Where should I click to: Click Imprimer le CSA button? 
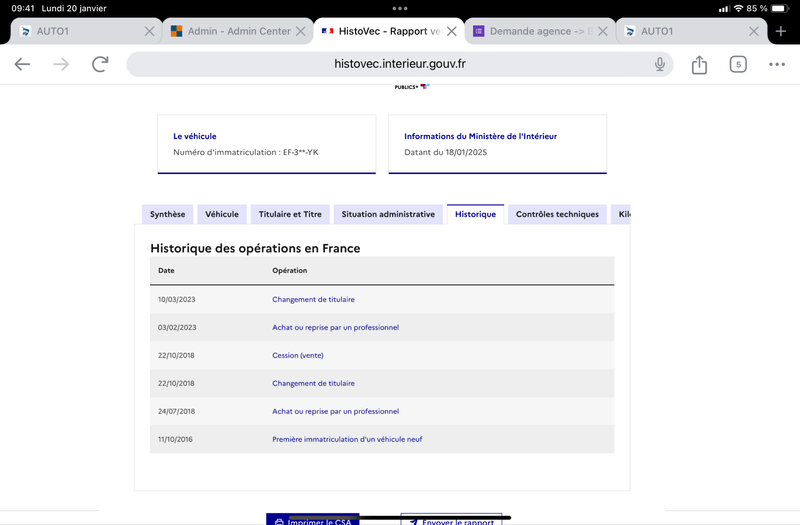tap(313, 519)
